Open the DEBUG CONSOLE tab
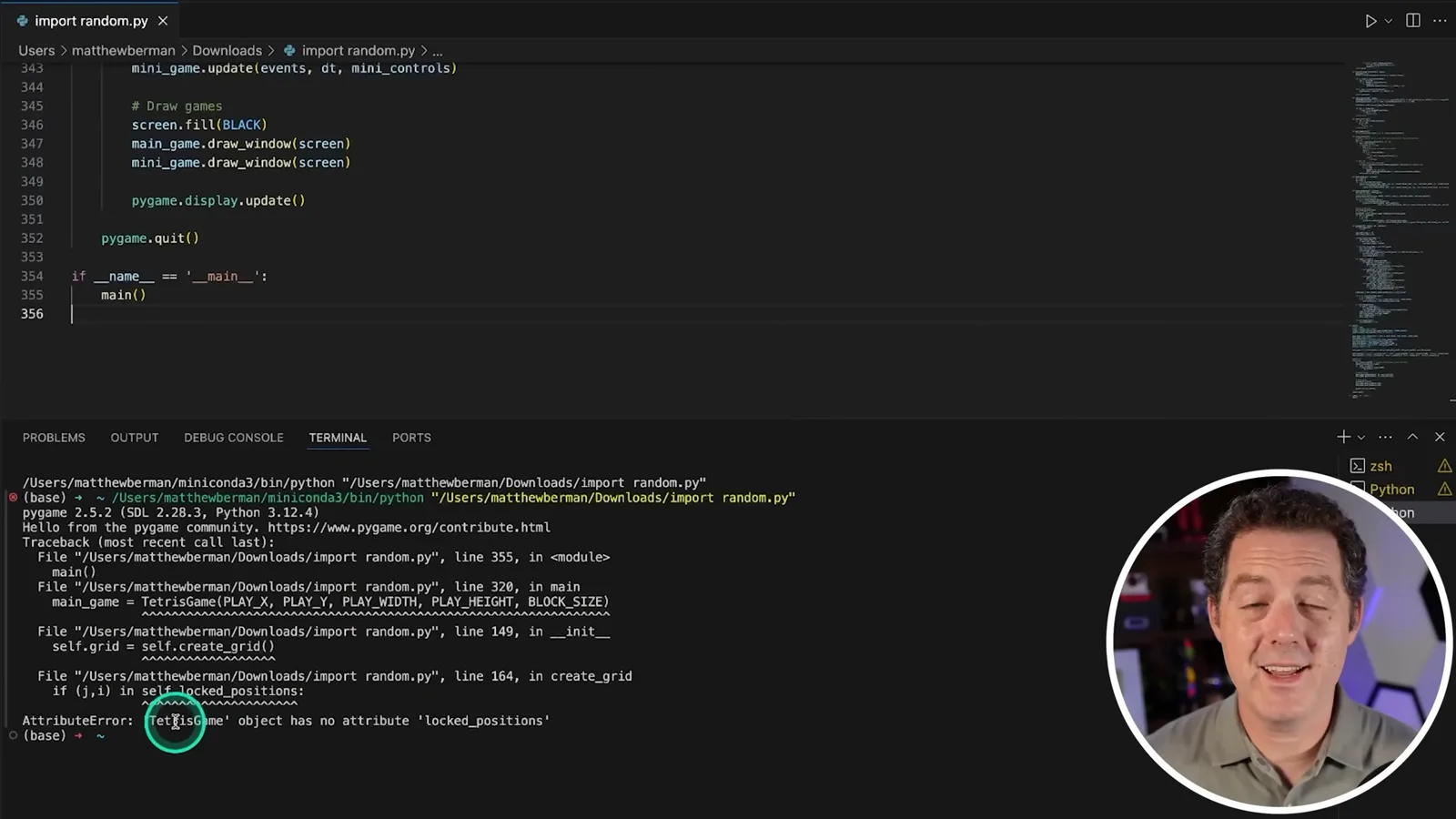 (x=234, y=438)
